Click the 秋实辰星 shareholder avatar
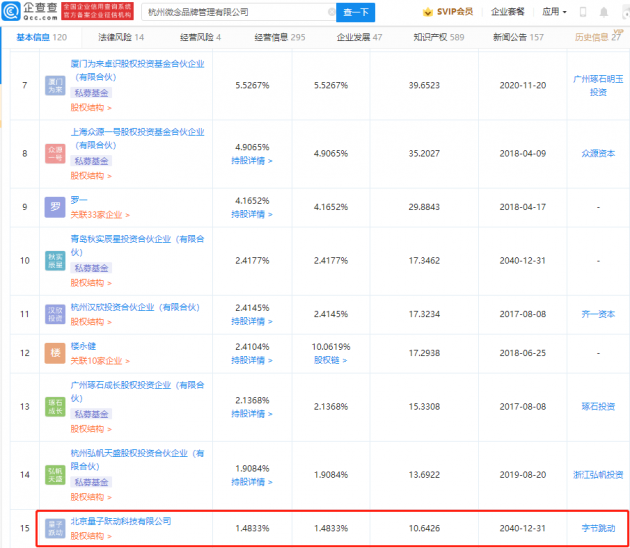The height and width of the screenshot is (548, 630). (55, 261)
